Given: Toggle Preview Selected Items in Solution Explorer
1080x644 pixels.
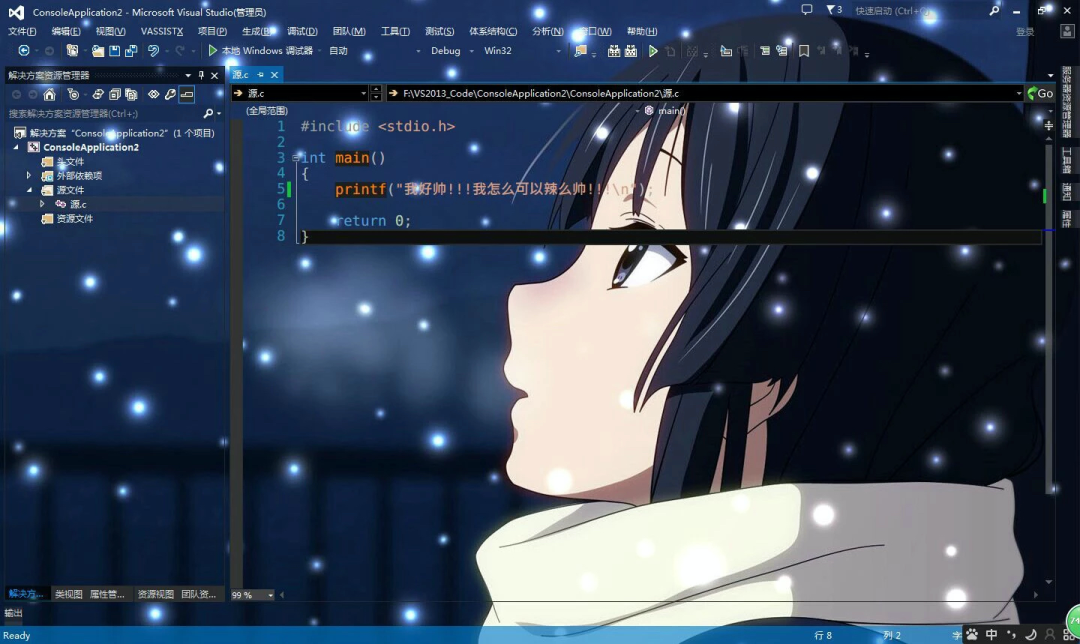Looking at the screenshot, I should (186, 94).
